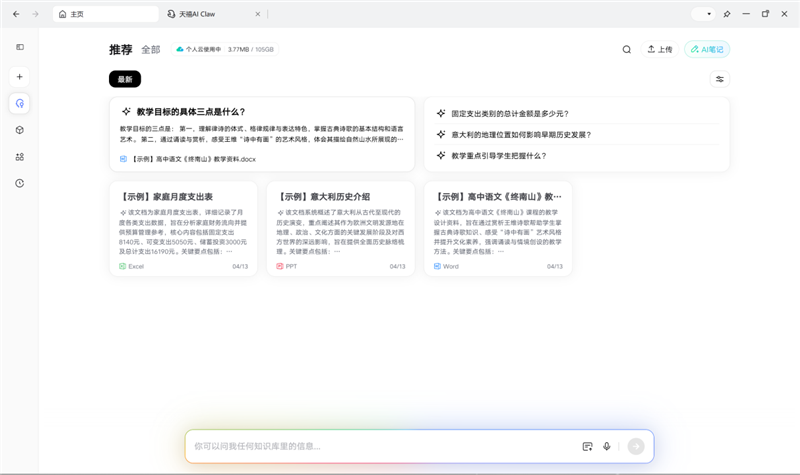This screenshot has width=800, height=475.
Task: Click the forward arrow in title bar
Action: coord(35,14)
